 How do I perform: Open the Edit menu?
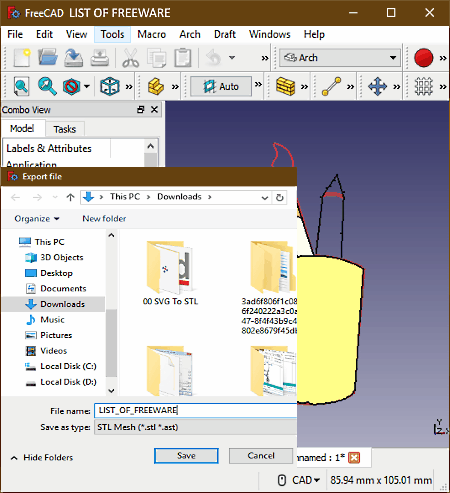44,34
